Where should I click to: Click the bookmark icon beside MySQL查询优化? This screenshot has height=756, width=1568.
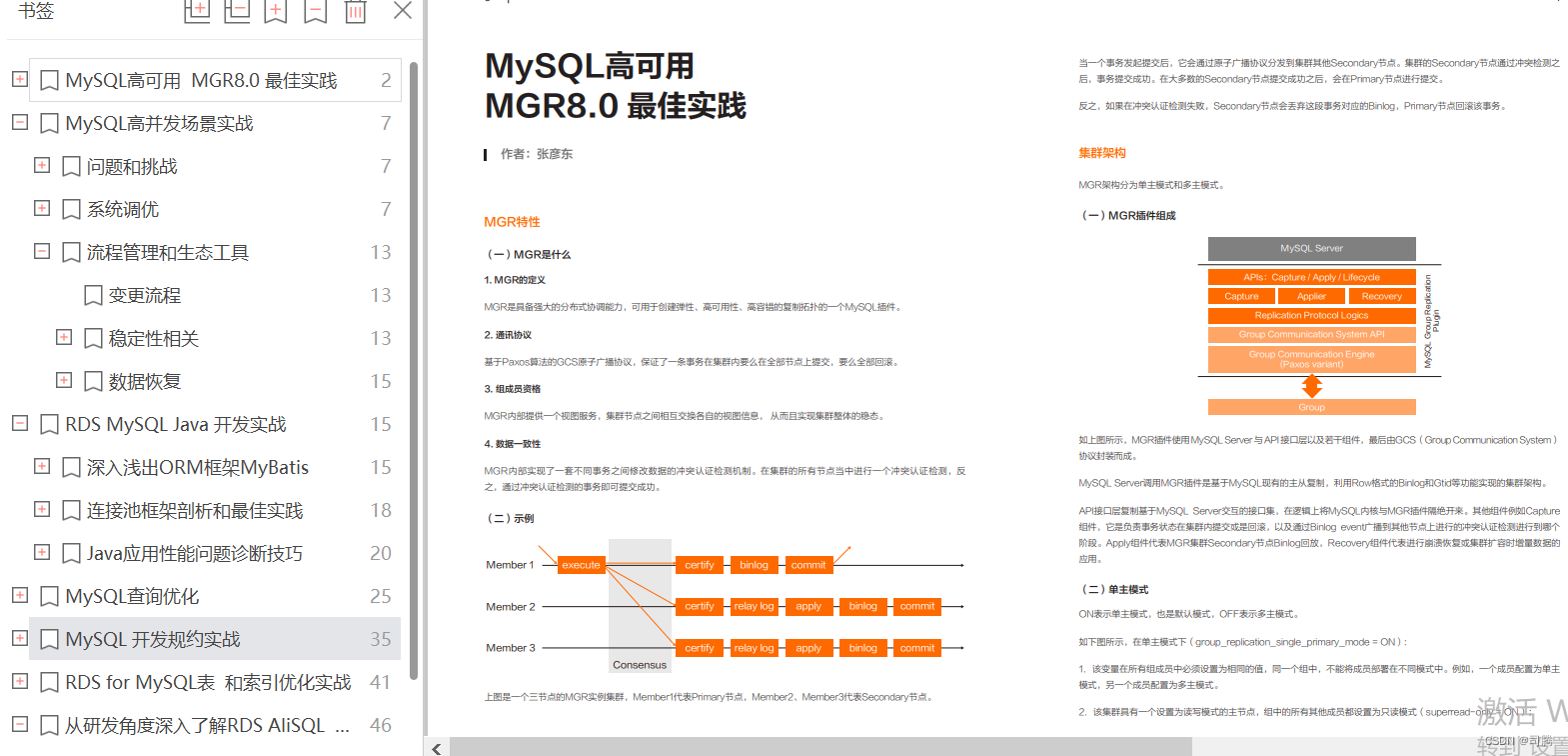pos(49,597)
